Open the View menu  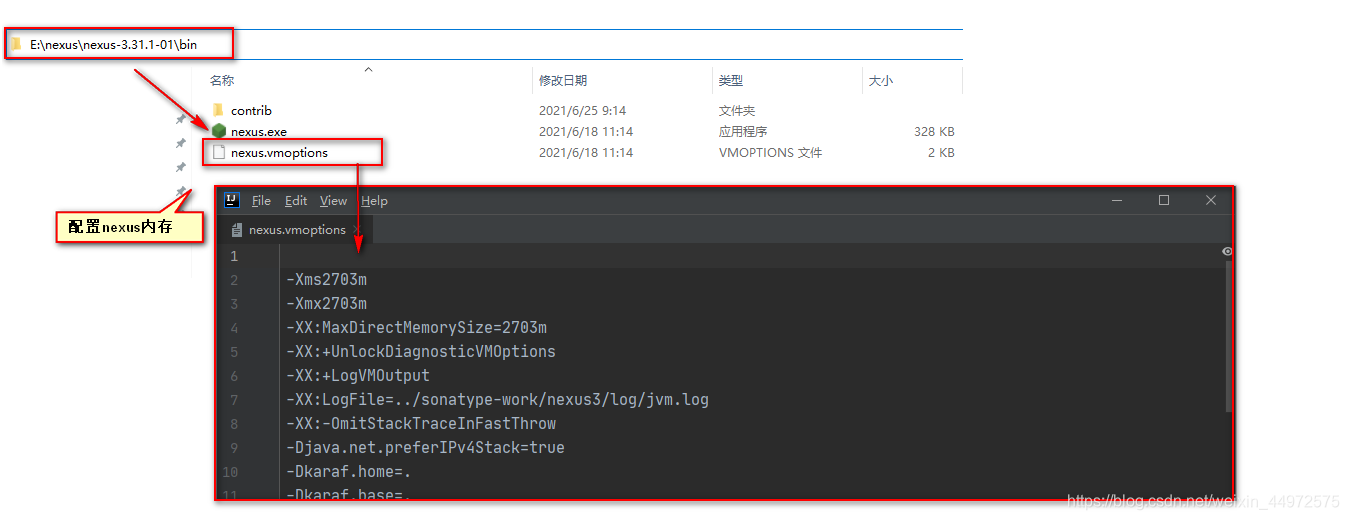[333, 201]
